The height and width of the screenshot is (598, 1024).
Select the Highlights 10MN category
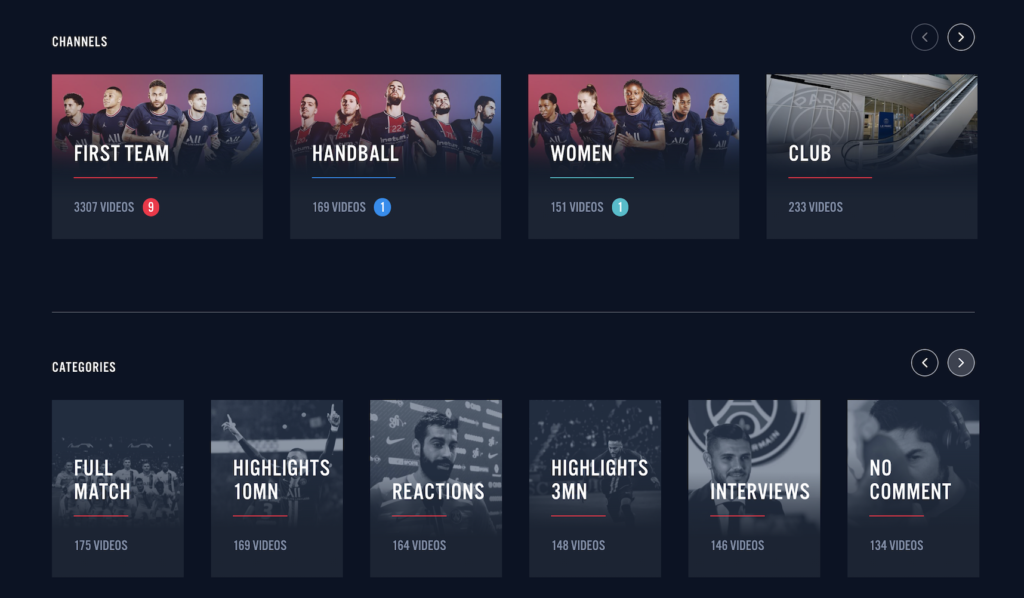(277, 488)
